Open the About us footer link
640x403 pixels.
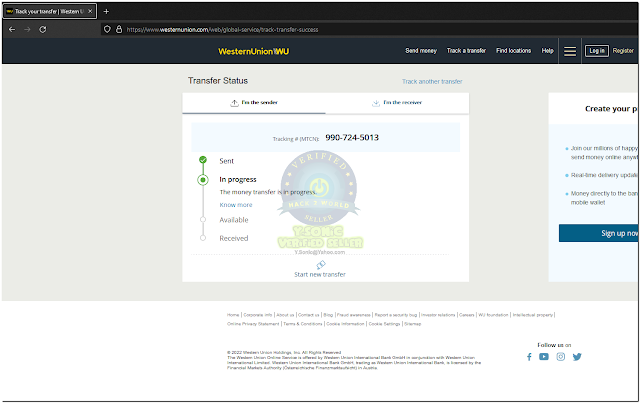pyautogui.click(x=285, y=315)
